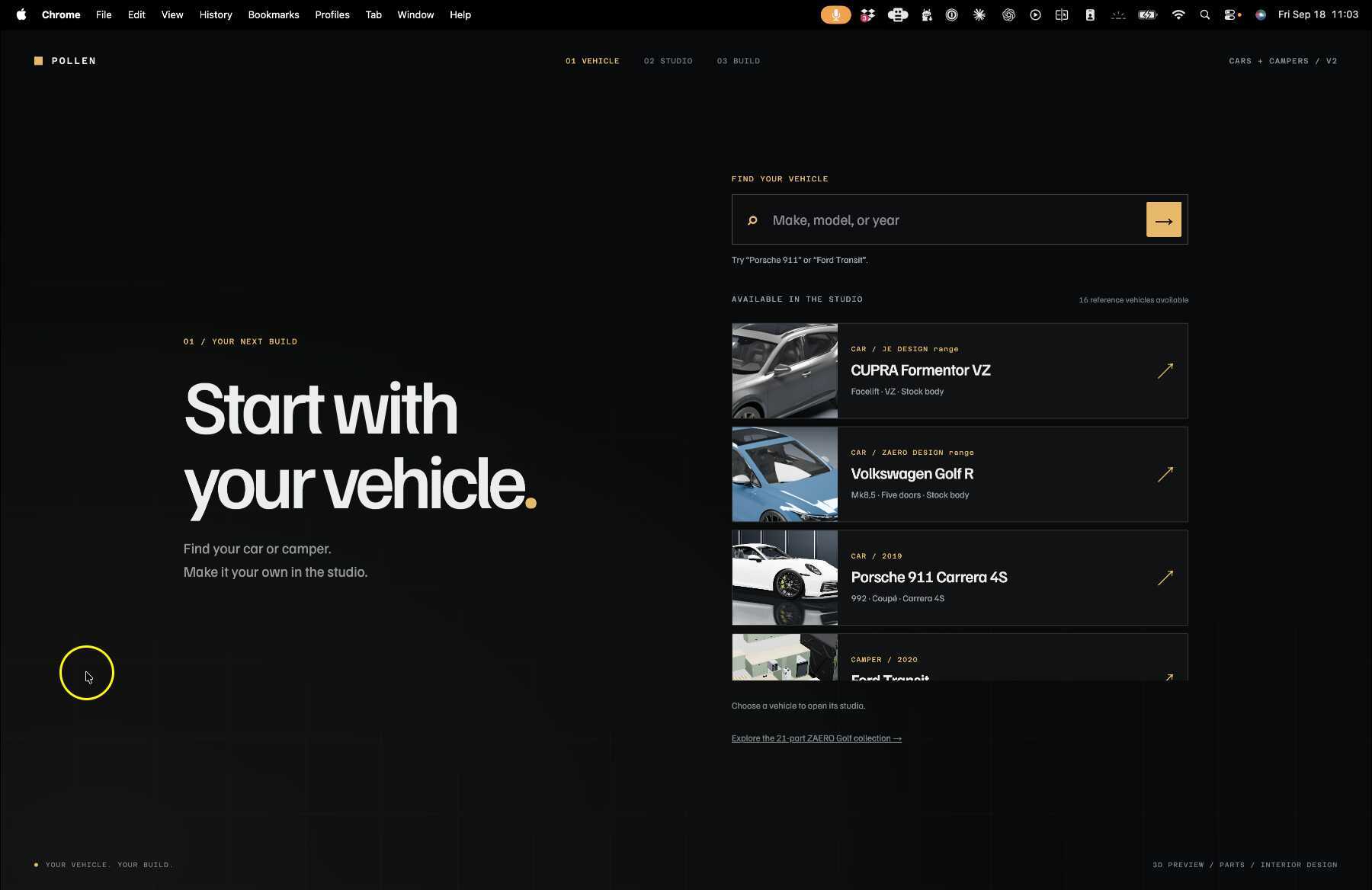The height and width of the screenshot is (890, 1372).
Task: Click the "Mk8.5 · Five doors · Stock body" description
Action: 910,495
